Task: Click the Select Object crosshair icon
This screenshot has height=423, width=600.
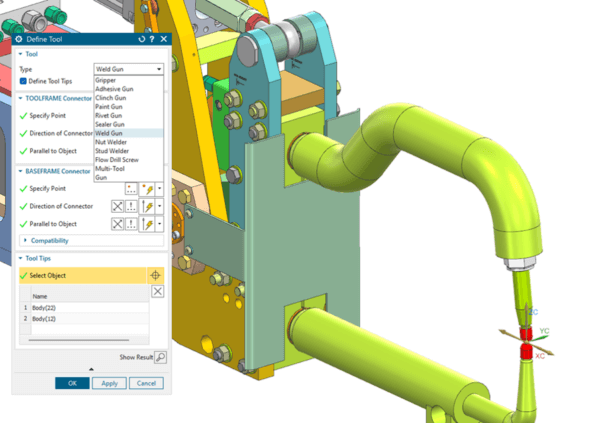Action: (x=155, y=275)
